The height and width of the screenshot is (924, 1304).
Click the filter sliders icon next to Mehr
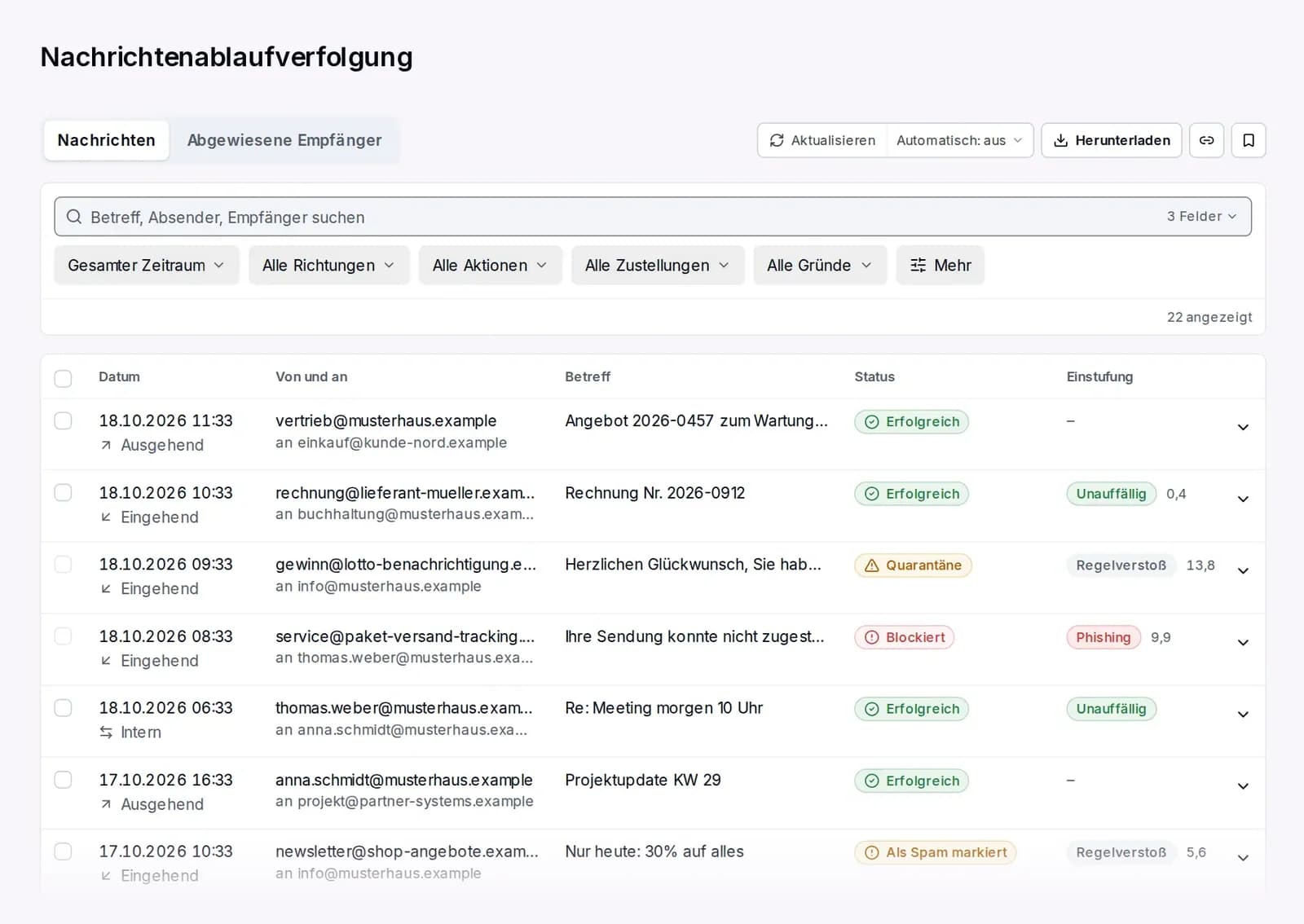pyautogui.click(x=918, y=266)
